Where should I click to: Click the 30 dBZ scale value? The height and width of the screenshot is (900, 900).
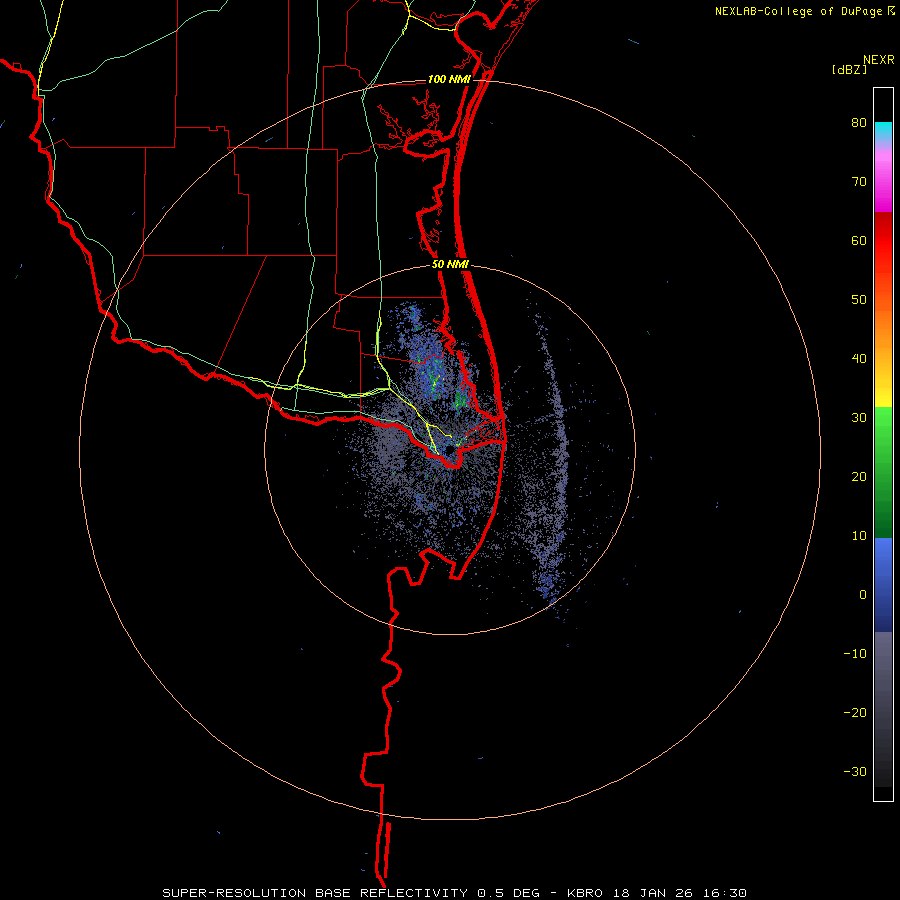click(859, 417)
